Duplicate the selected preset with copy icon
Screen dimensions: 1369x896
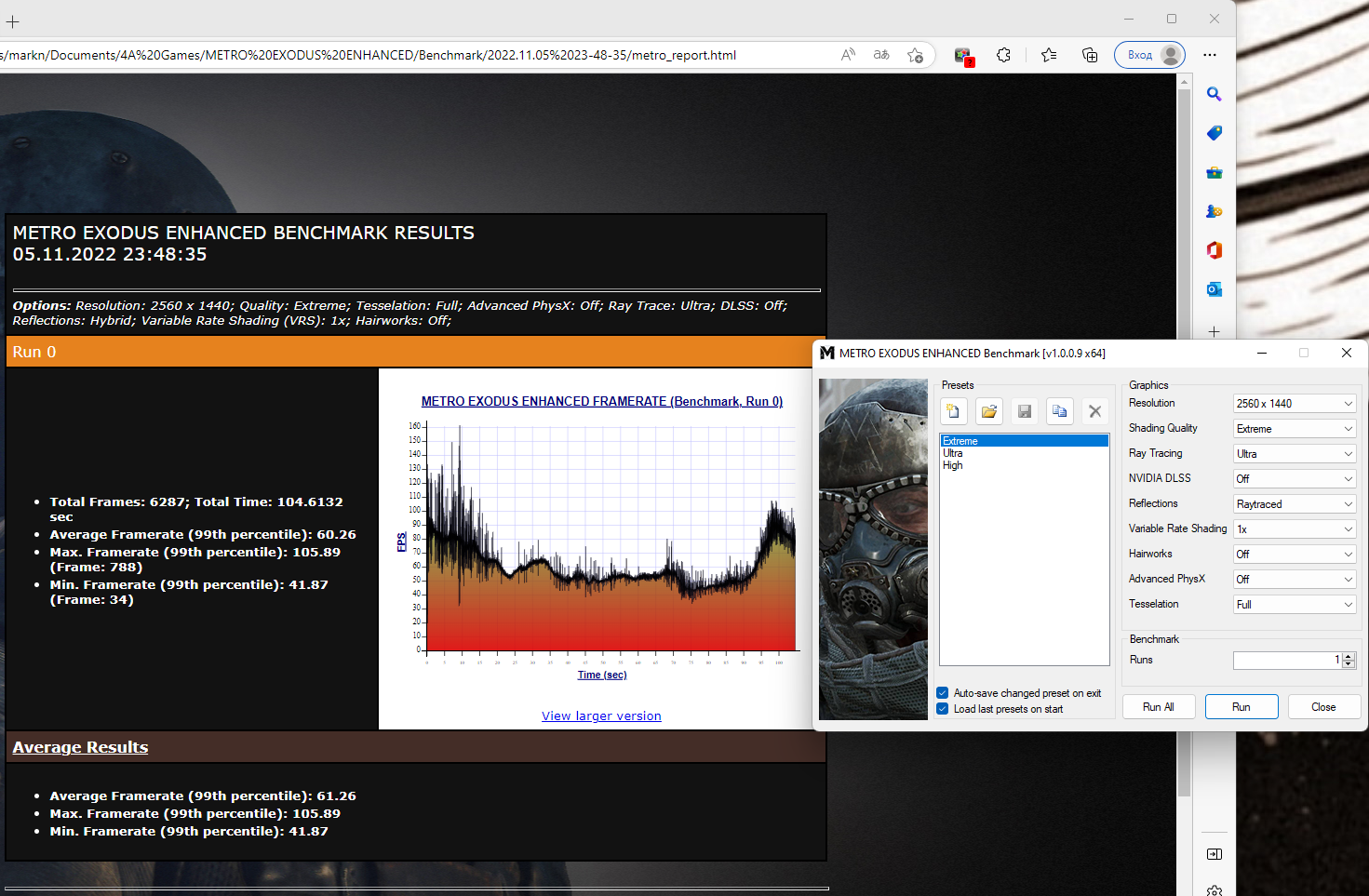pyautogui.click(x=1060, y=411)
